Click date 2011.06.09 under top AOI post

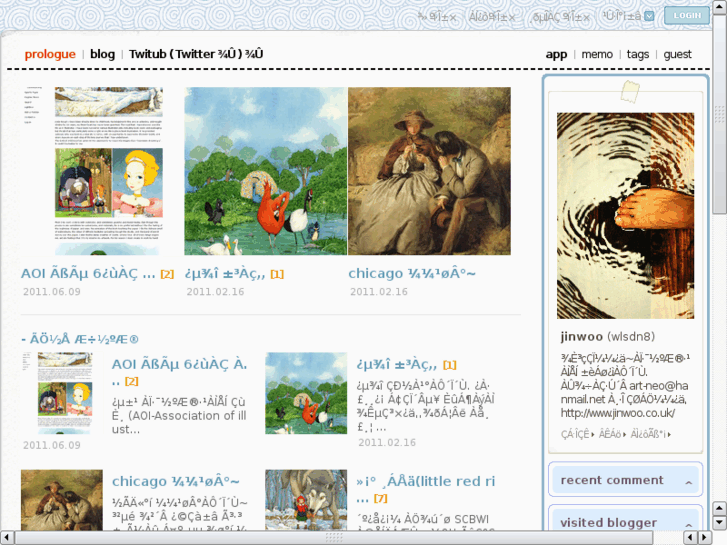pos(51,292)
